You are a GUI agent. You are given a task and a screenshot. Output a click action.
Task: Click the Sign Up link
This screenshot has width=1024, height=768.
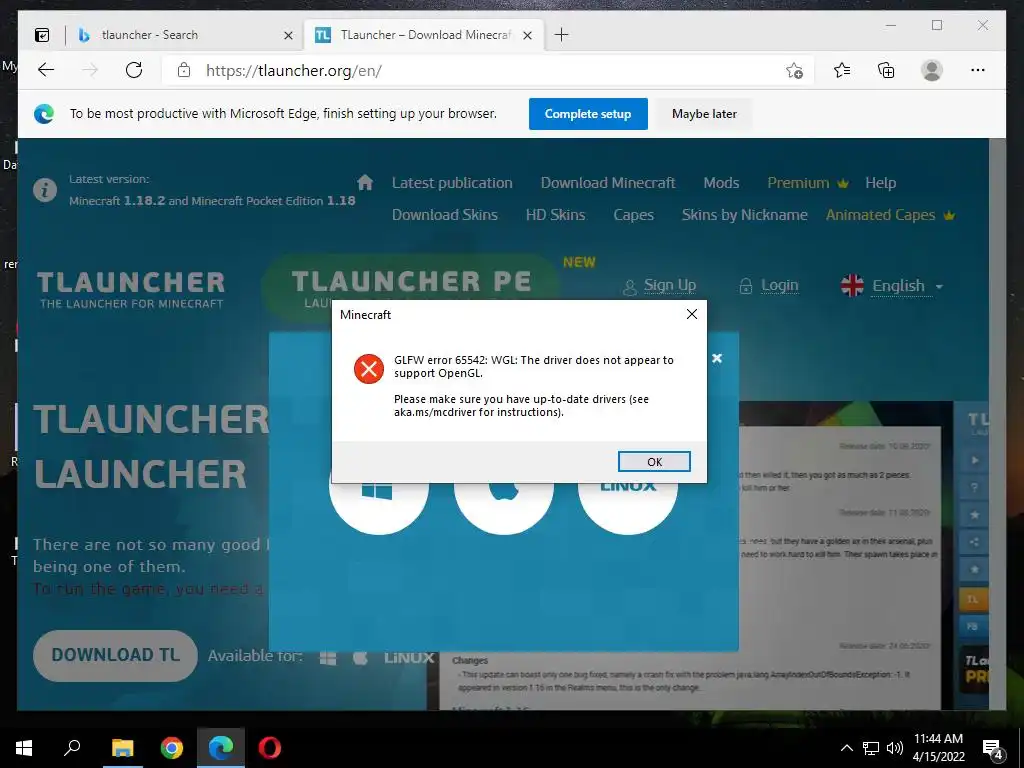pos(660,285)
